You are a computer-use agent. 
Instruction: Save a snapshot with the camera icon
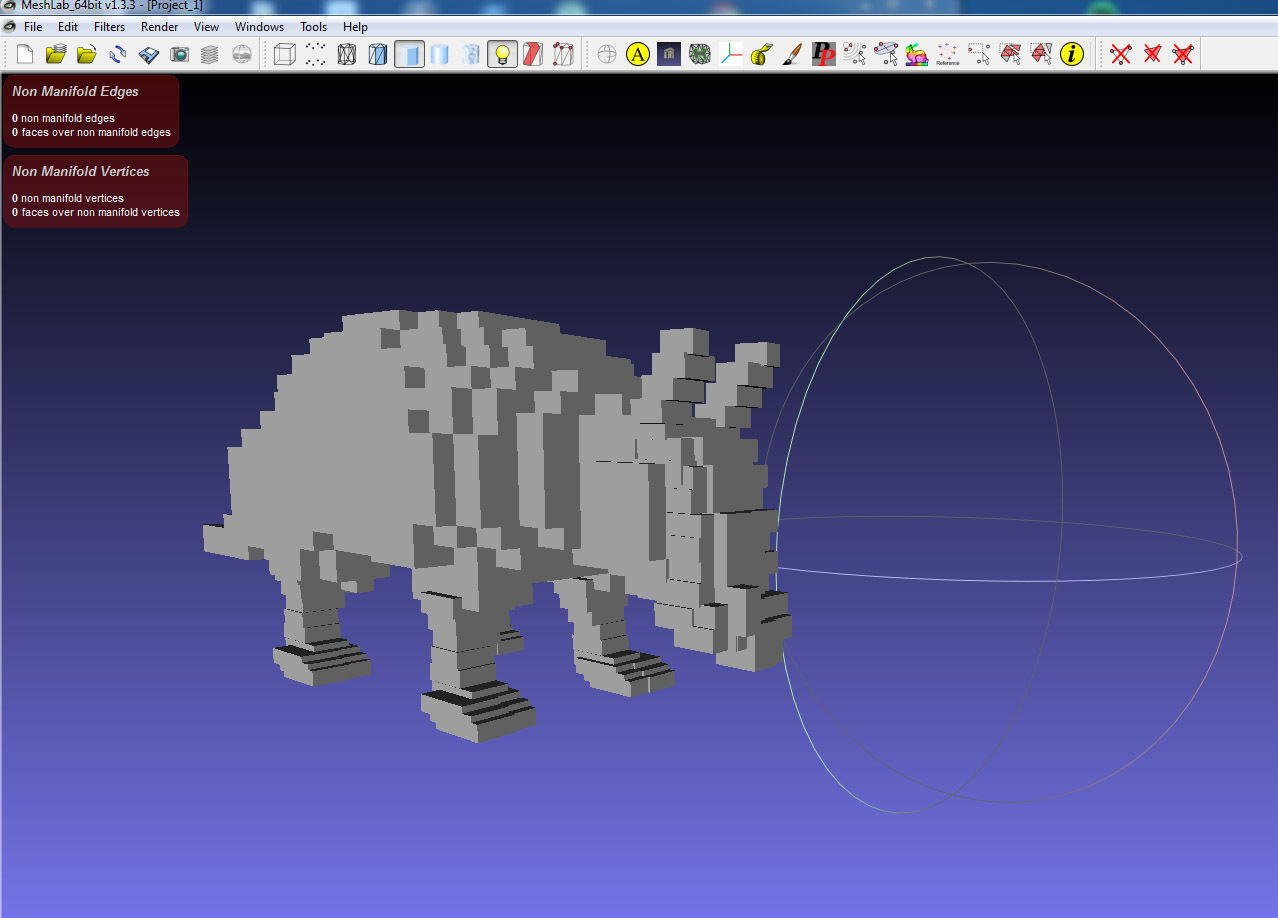point(180,54)
